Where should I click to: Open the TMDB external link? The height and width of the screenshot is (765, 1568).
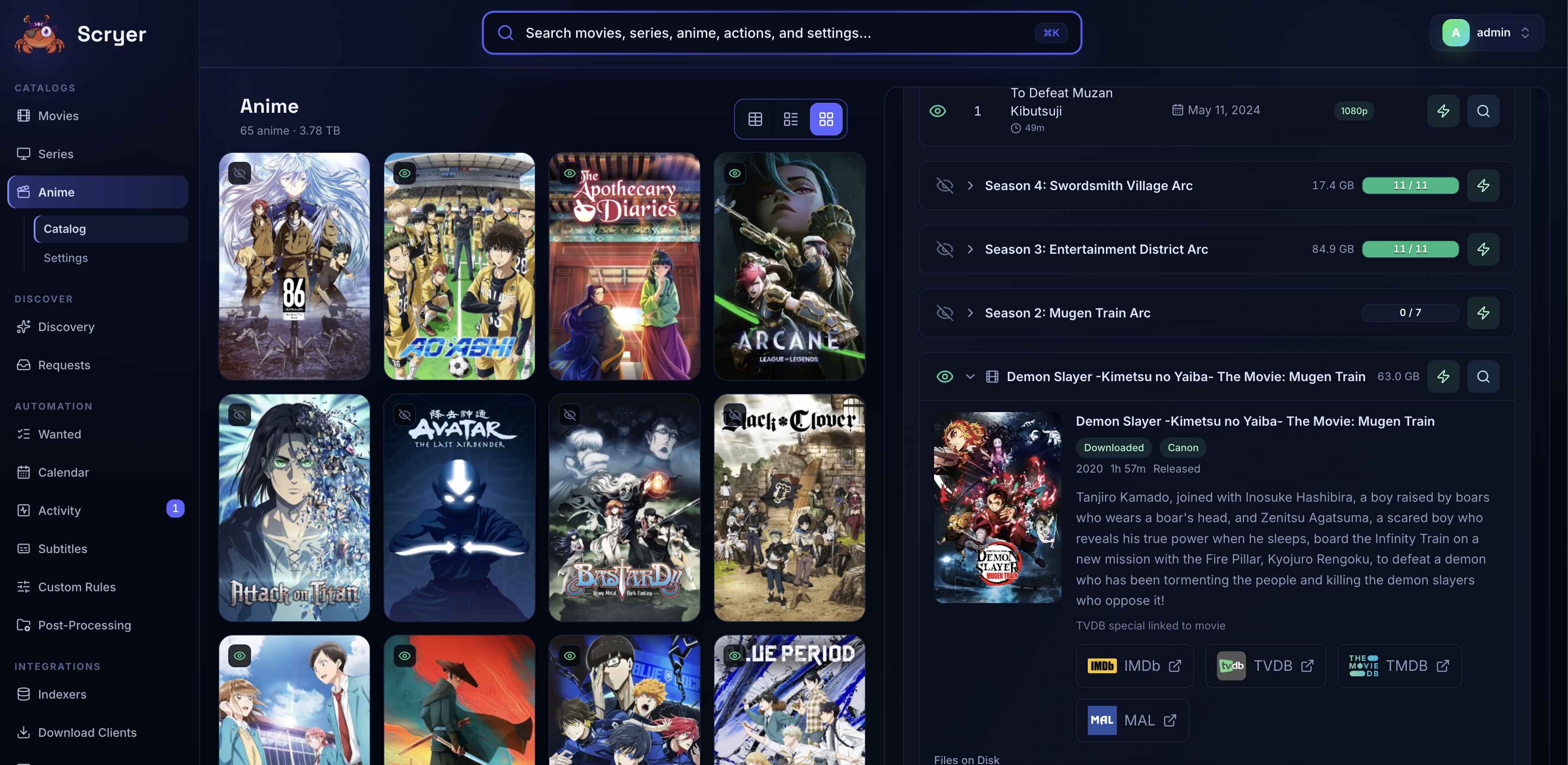pos(1399,666)
